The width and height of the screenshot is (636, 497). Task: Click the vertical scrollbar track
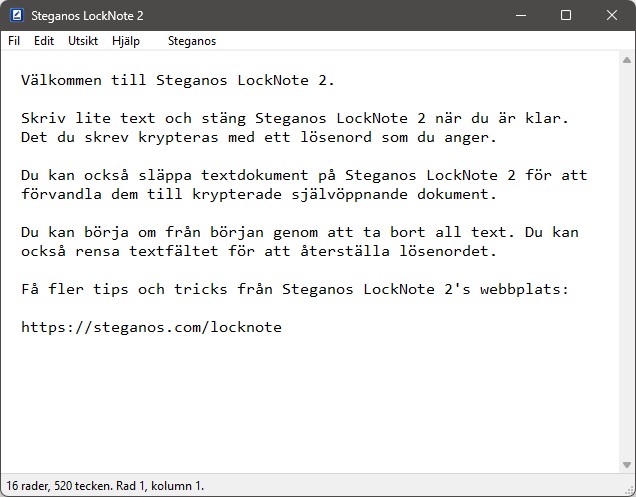[x=627, y=262]
